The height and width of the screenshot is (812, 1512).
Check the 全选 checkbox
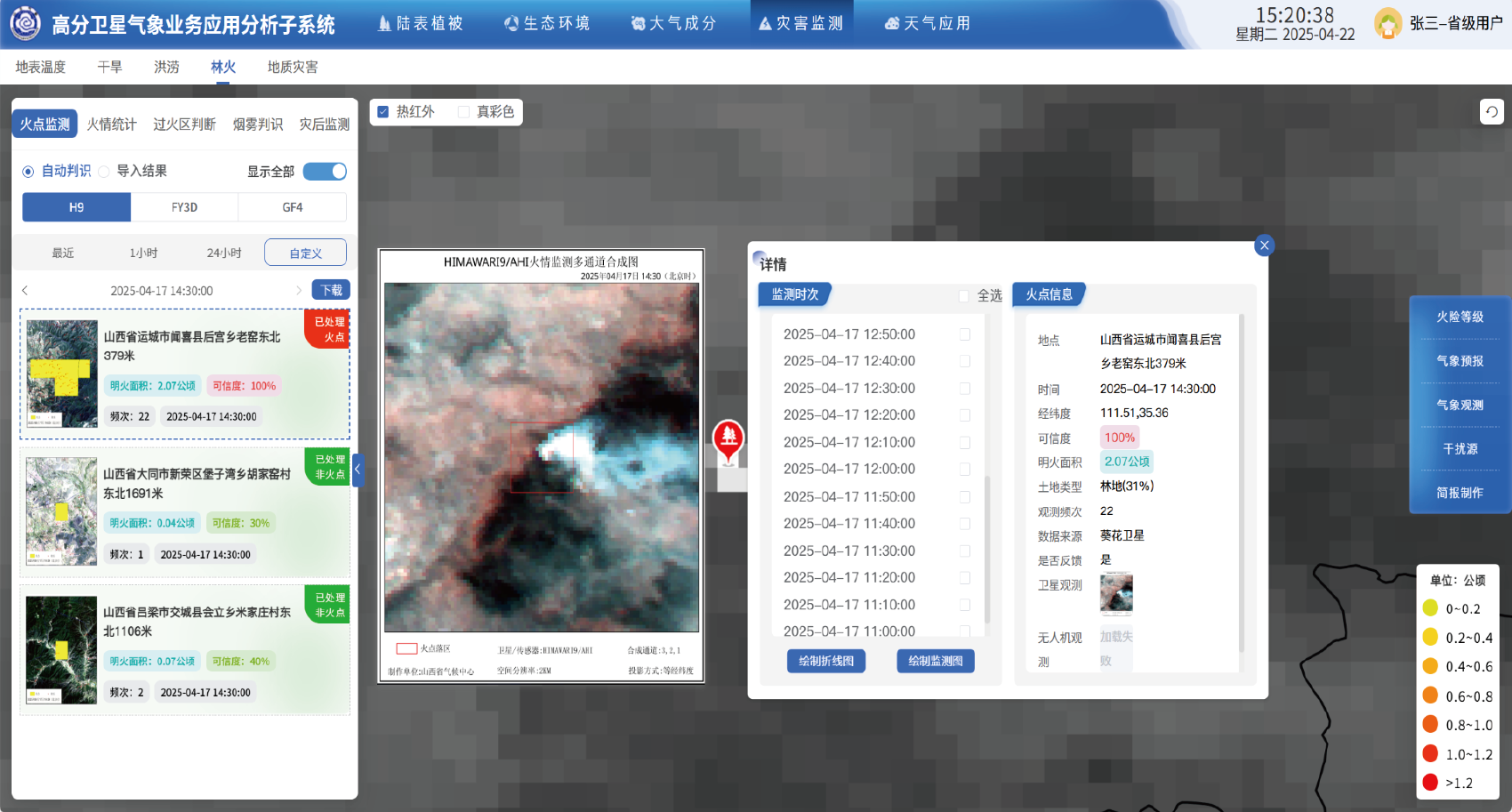[964, 296]
